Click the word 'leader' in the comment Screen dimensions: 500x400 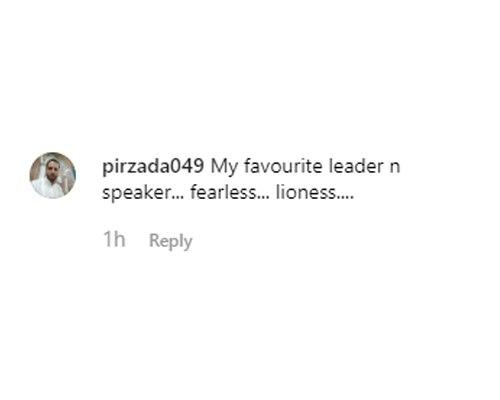tap(356, 166)
